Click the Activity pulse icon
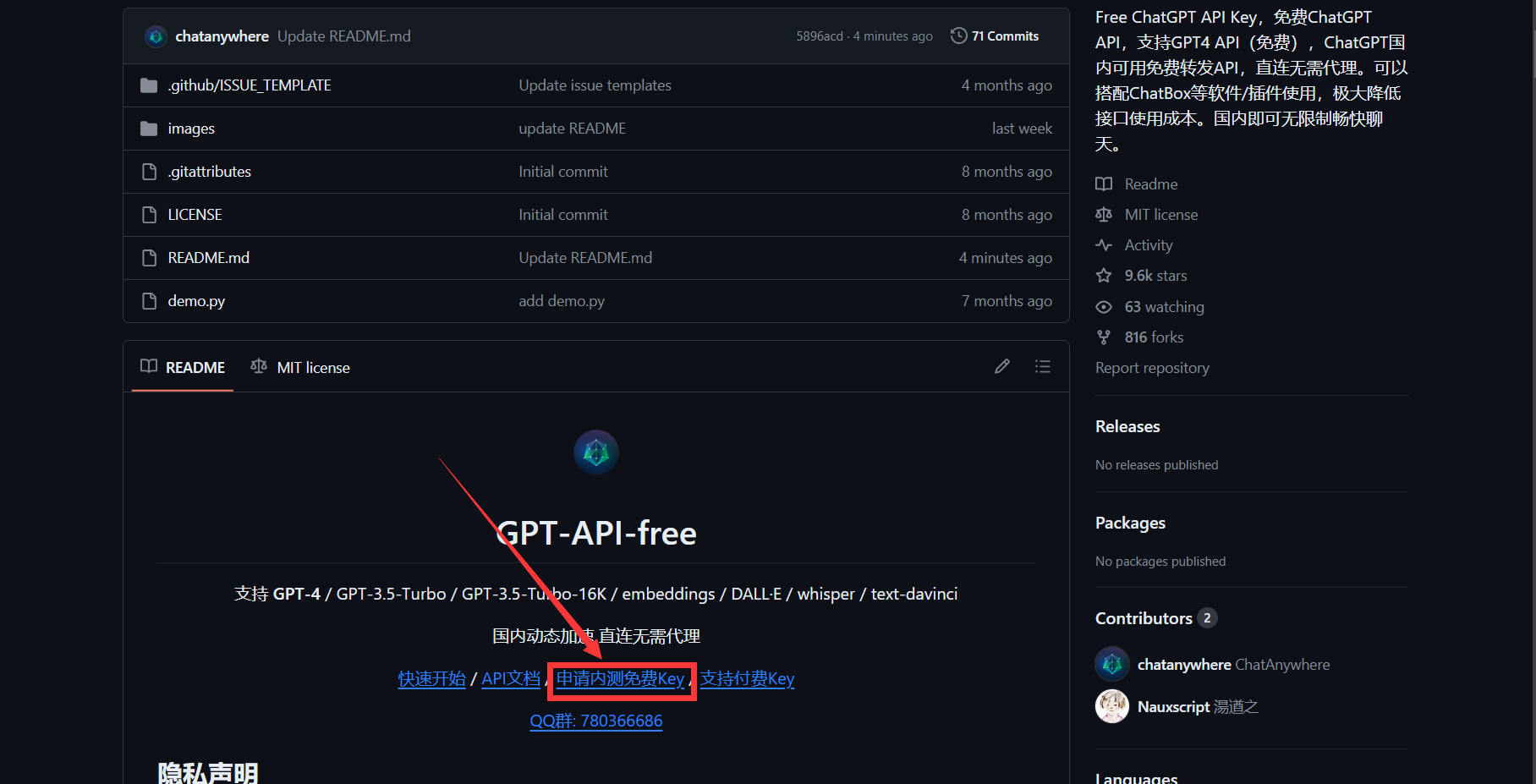The image size is (1536, 784). [x=1104, y=245]
